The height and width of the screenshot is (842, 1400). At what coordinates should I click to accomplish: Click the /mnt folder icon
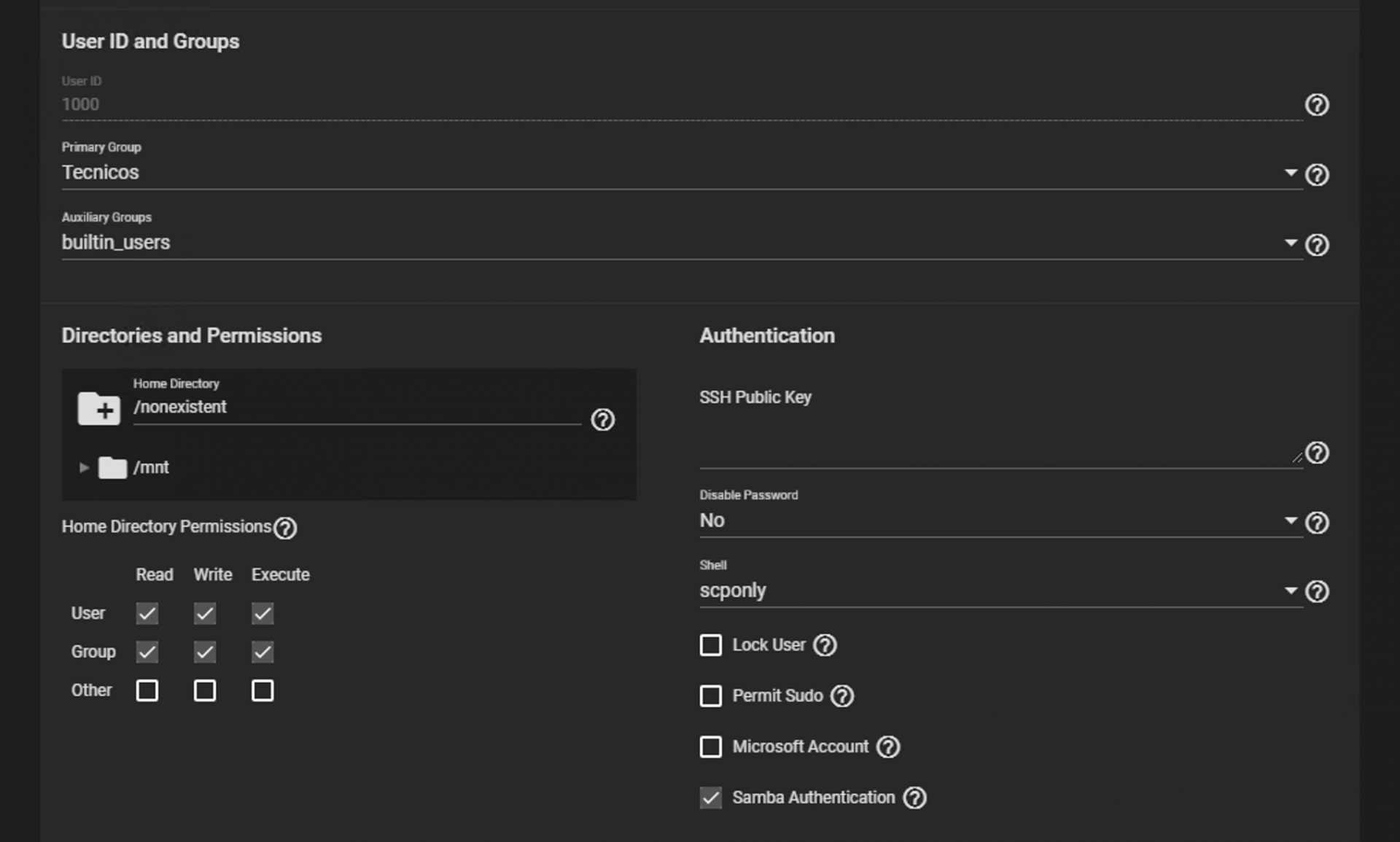click(x=112, y=467)
